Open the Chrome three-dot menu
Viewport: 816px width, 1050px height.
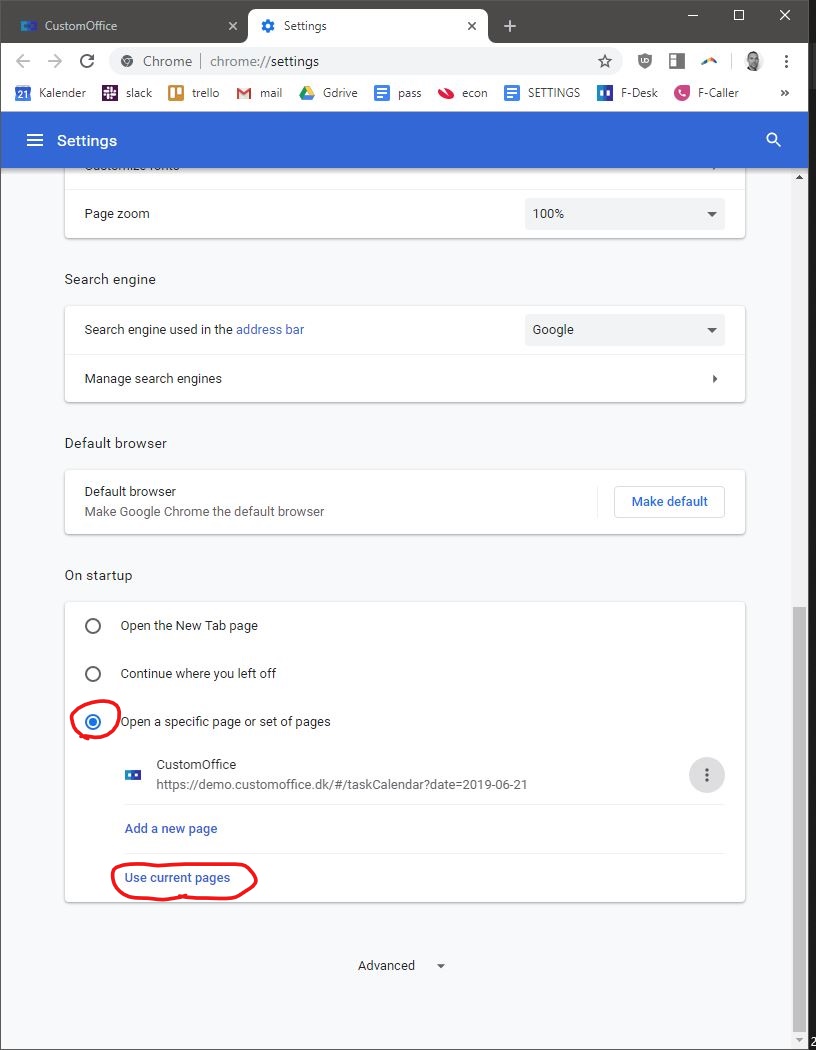[787, 61]
